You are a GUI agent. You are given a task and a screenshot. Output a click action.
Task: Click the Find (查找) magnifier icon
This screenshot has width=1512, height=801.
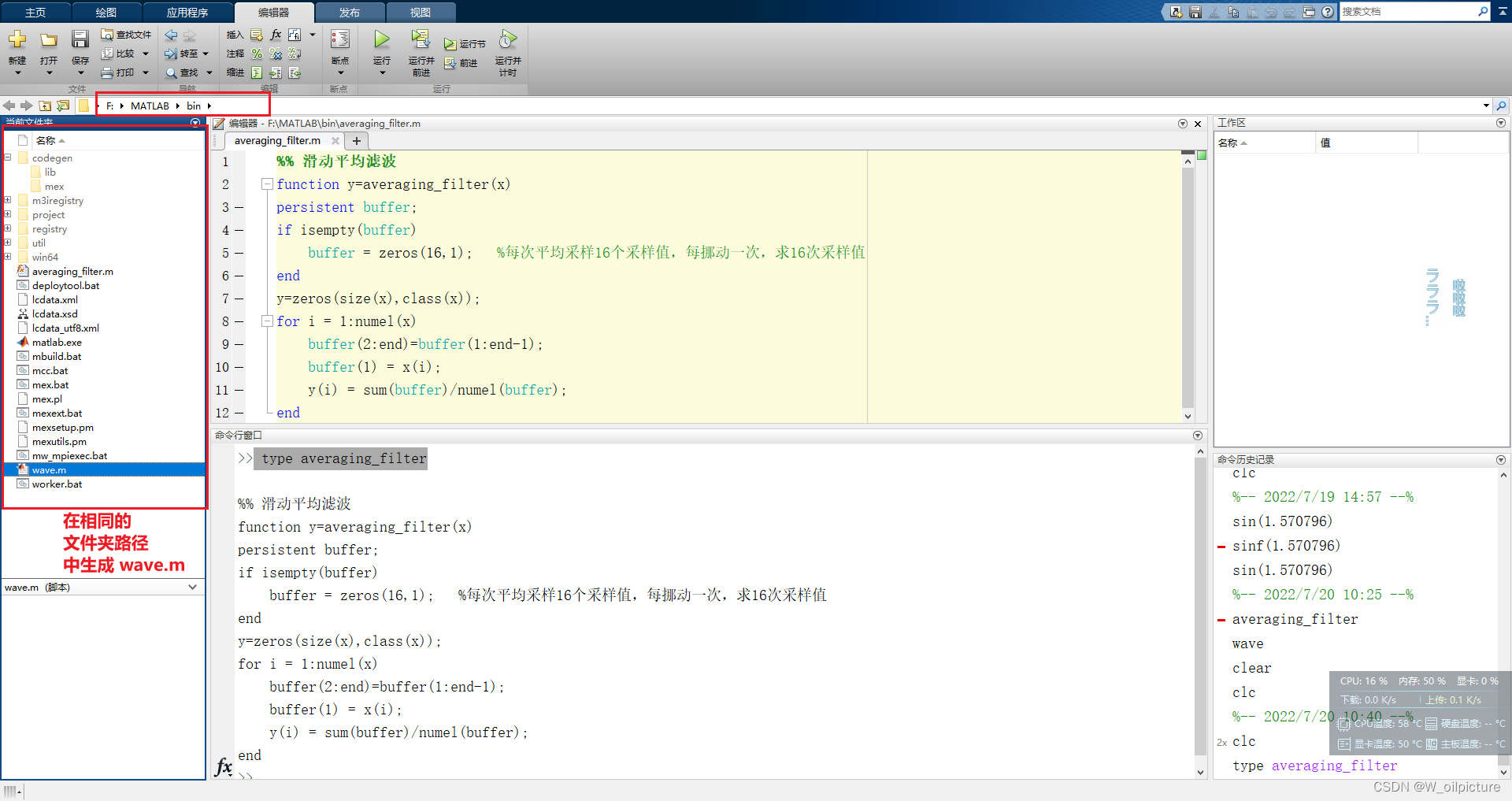click(x=171, y=72)
